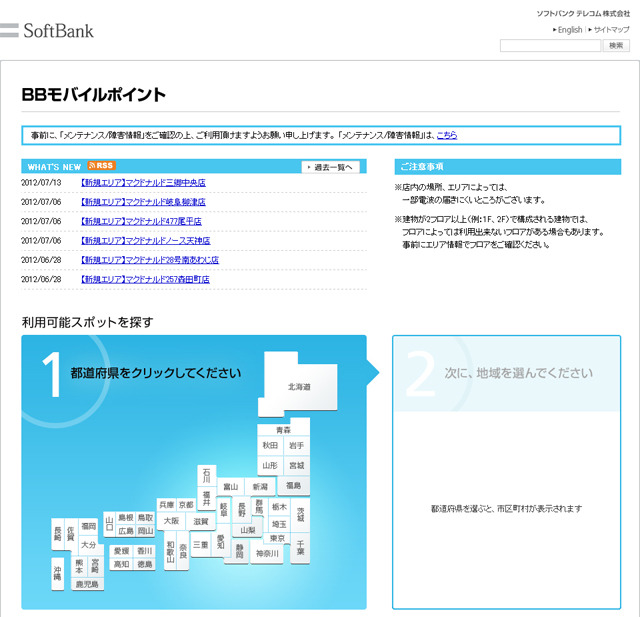Viewport: 640px width, 617px height.
Task: Select 熊本 prefecture on map
Action: tap(79, 566)
